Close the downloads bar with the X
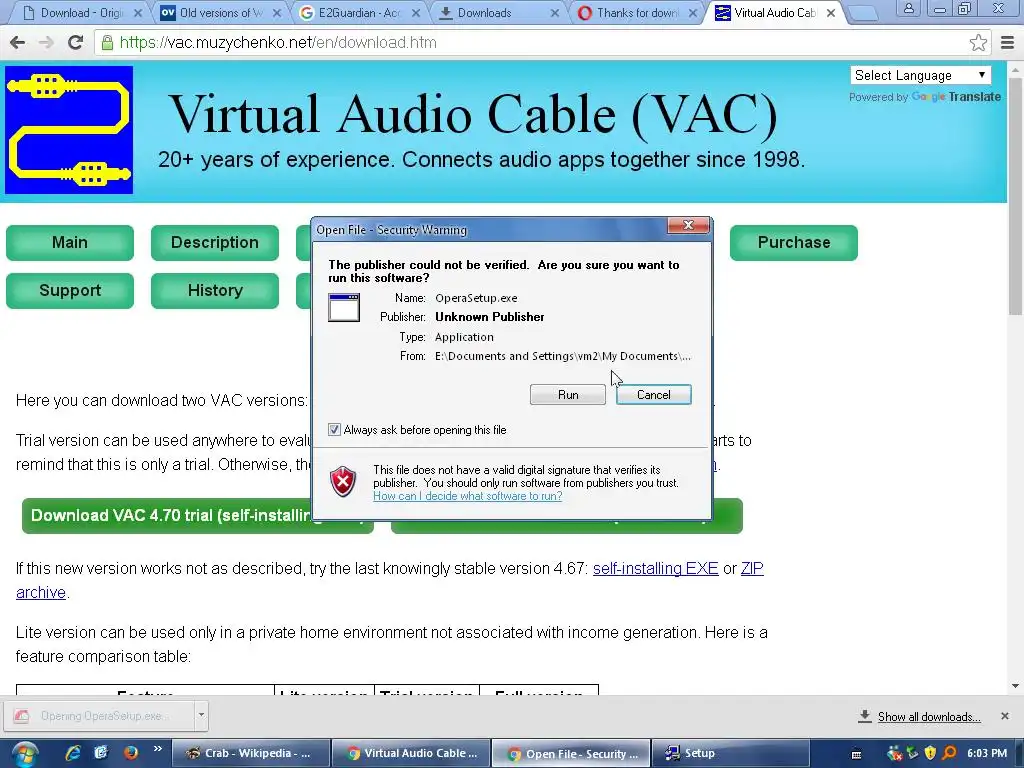 click(x=1004, y=716)
